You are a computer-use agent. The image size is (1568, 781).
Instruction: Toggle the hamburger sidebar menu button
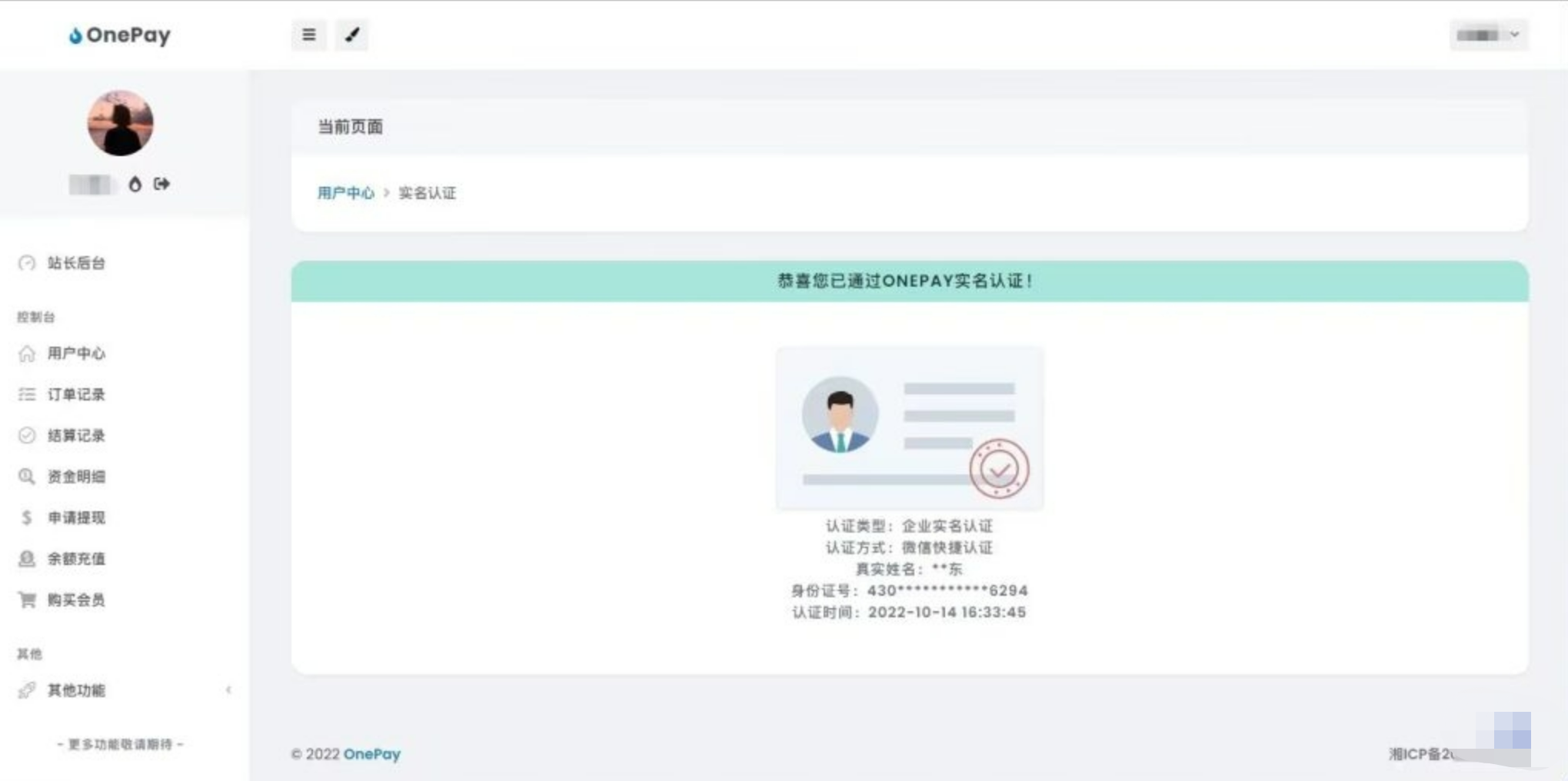click(309, 35)
